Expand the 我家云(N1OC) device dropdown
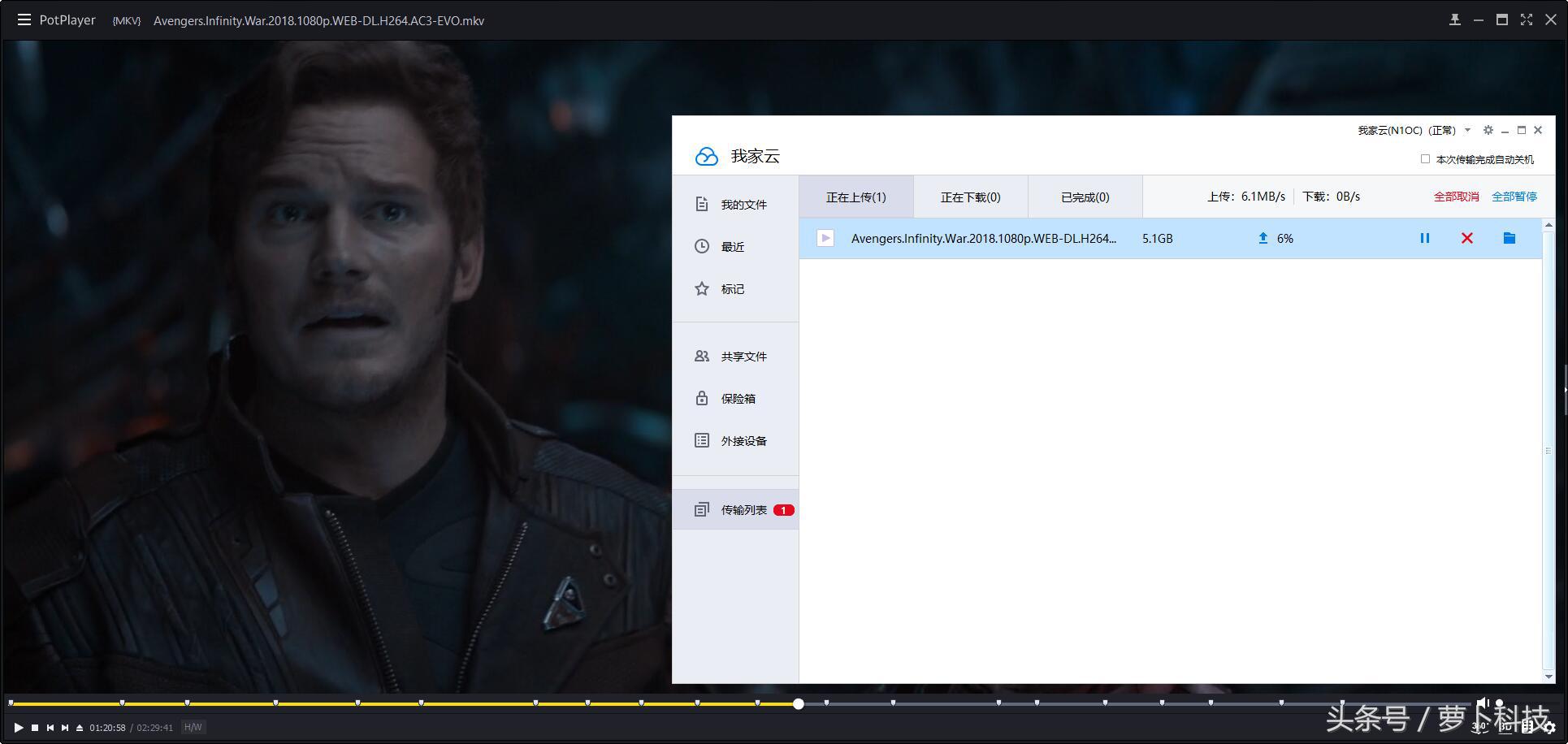1568x744 pixels. click(1467, 130)
